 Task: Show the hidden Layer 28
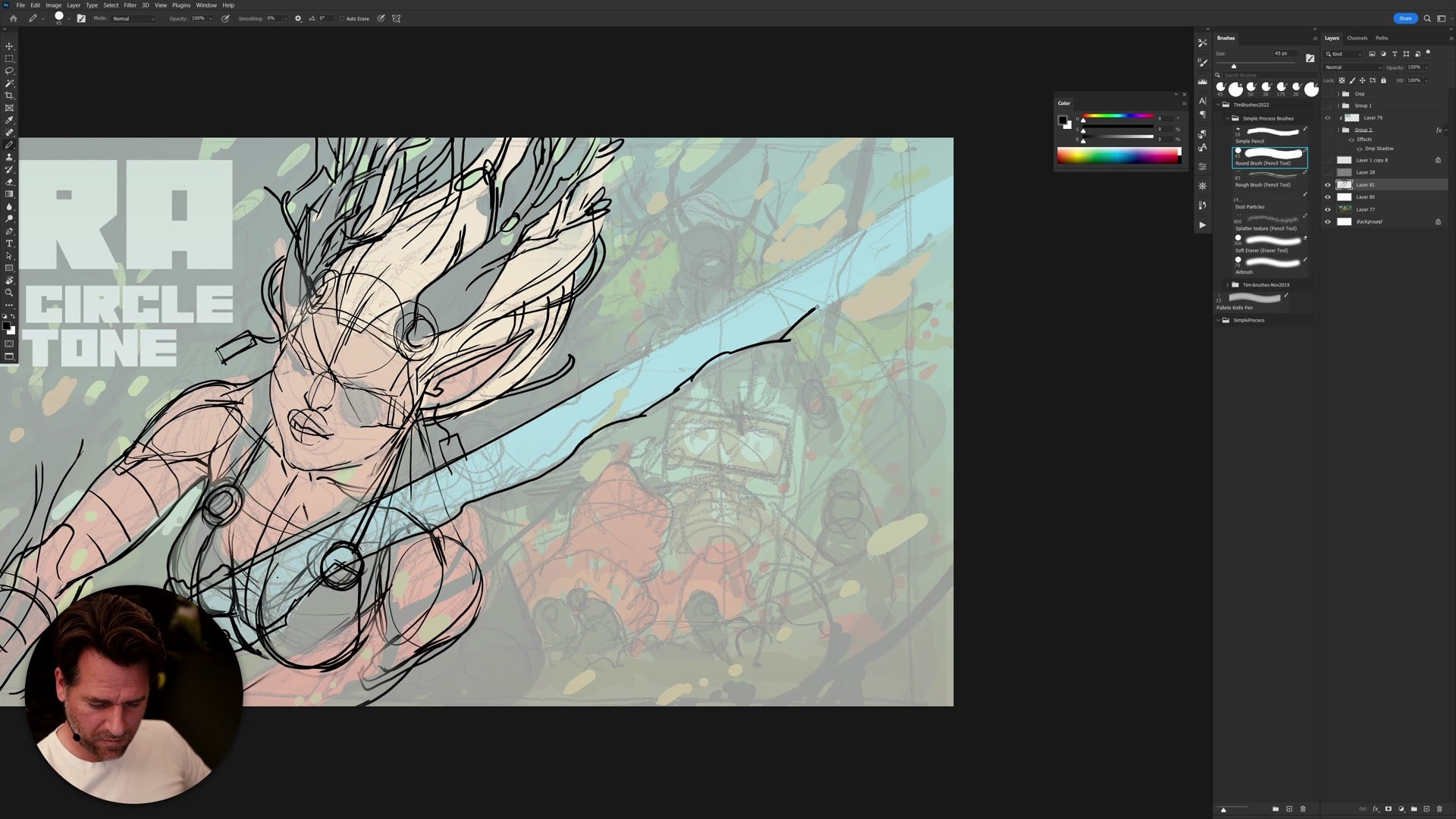(1327, 172)
